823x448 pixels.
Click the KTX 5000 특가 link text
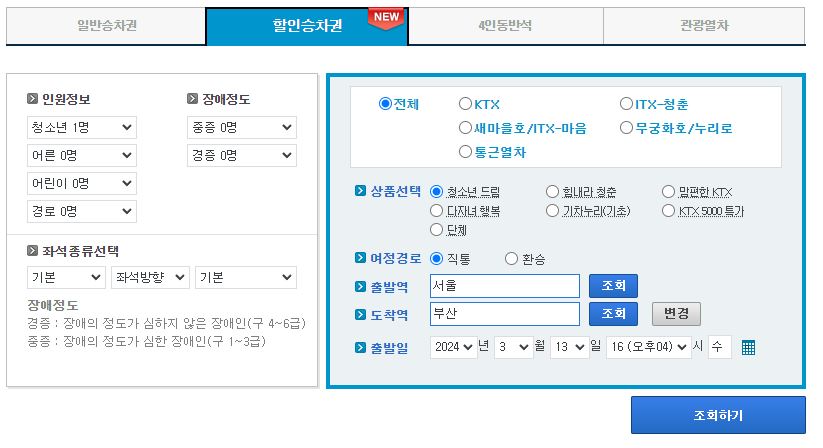click(x=711, y=211)
